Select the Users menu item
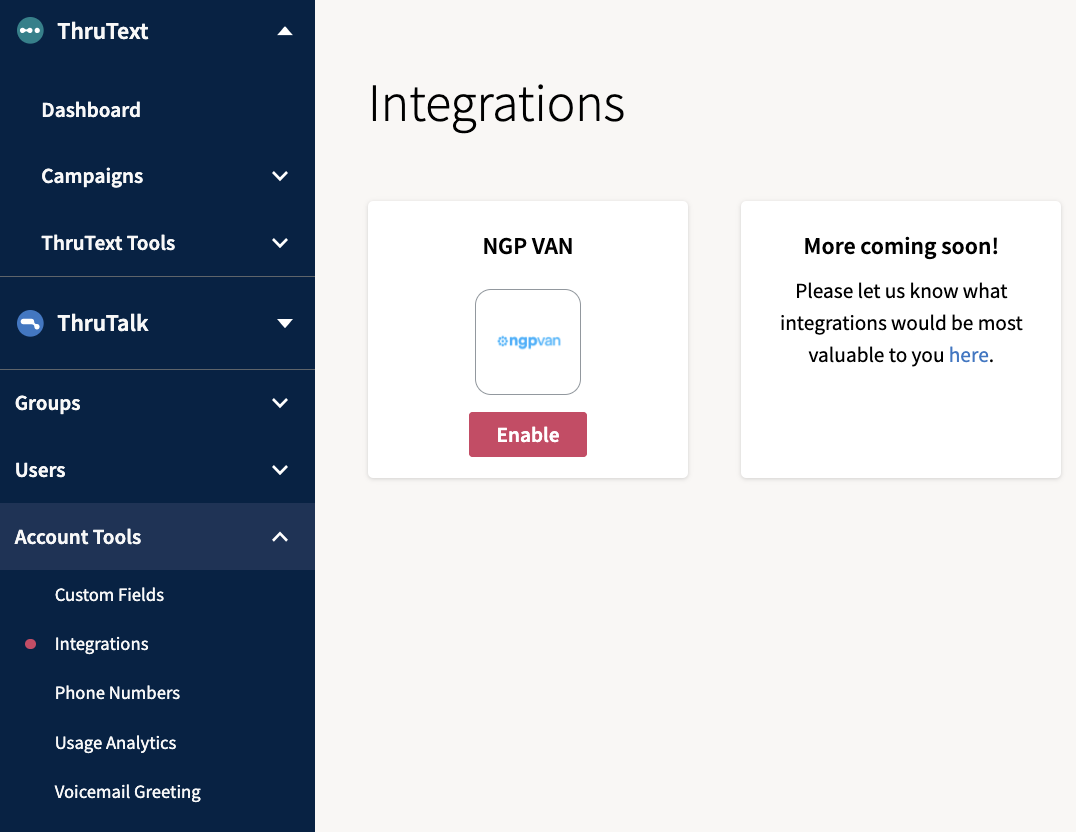Image resolution: width=1076 pixels, height=832 pixels. click(40, 470)
